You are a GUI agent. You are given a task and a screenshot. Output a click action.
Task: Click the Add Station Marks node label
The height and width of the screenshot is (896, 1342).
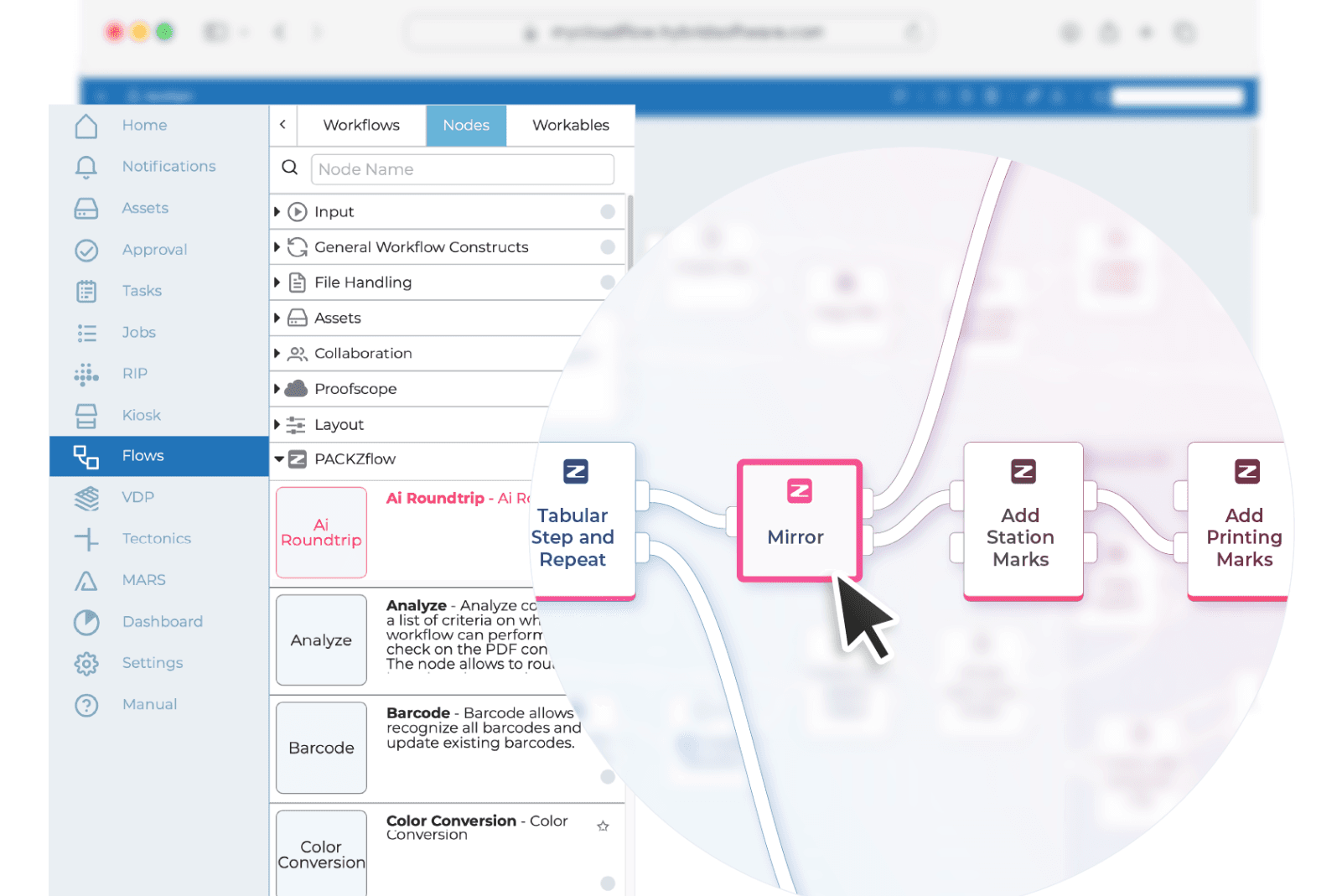coord(1020,537)
